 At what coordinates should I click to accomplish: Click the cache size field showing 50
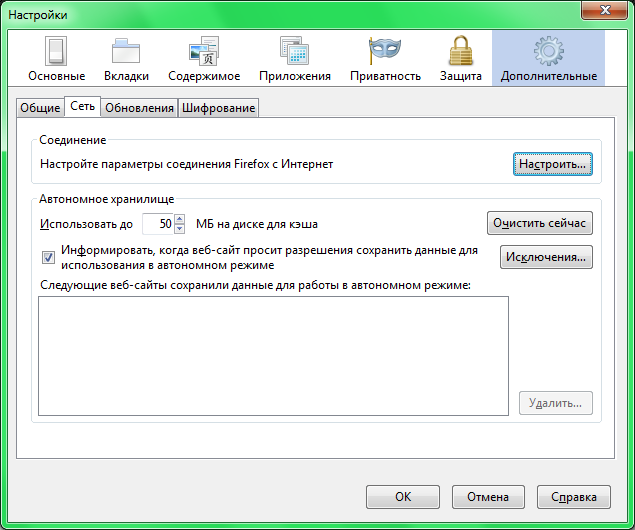pyautogui.click(x=158, y=224)
